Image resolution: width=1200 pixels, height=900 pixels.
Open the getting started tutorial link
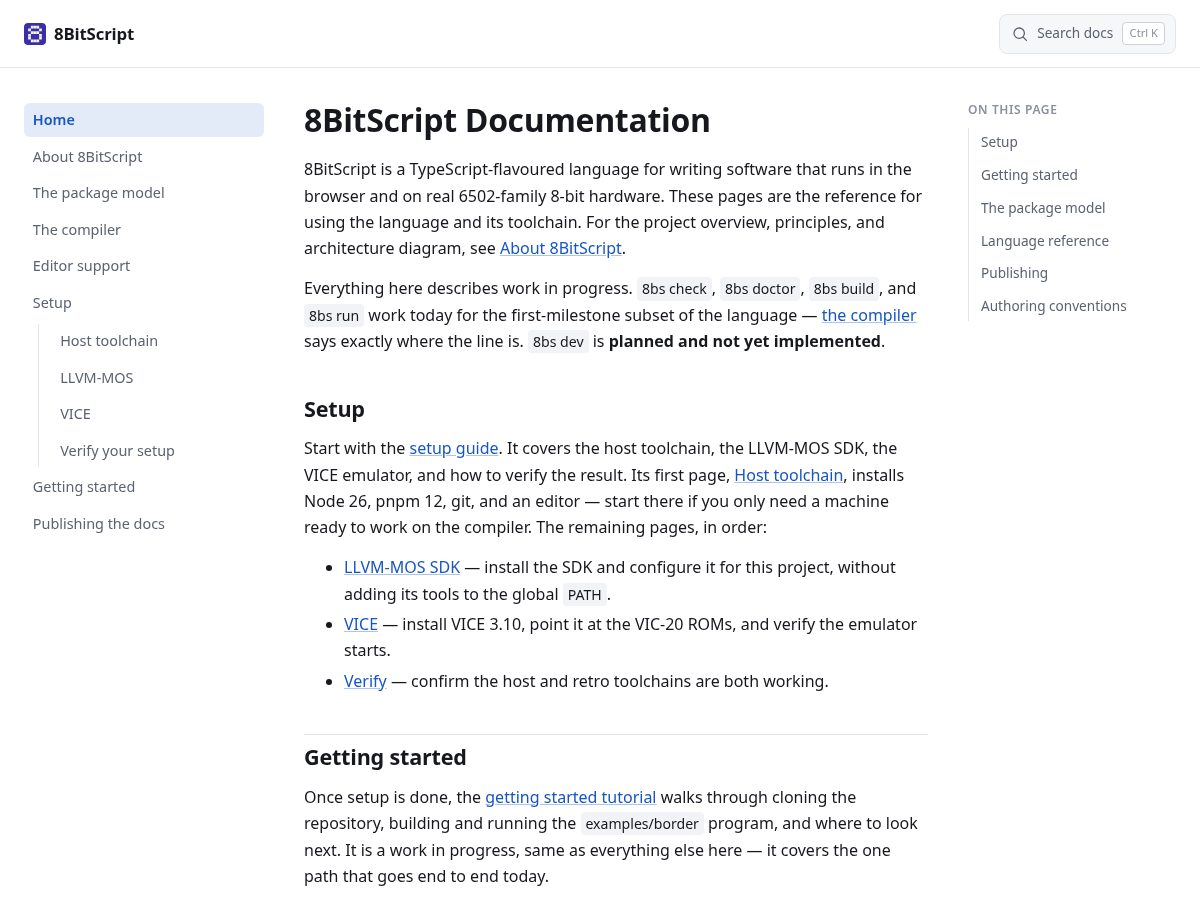(x=571, y=797)
